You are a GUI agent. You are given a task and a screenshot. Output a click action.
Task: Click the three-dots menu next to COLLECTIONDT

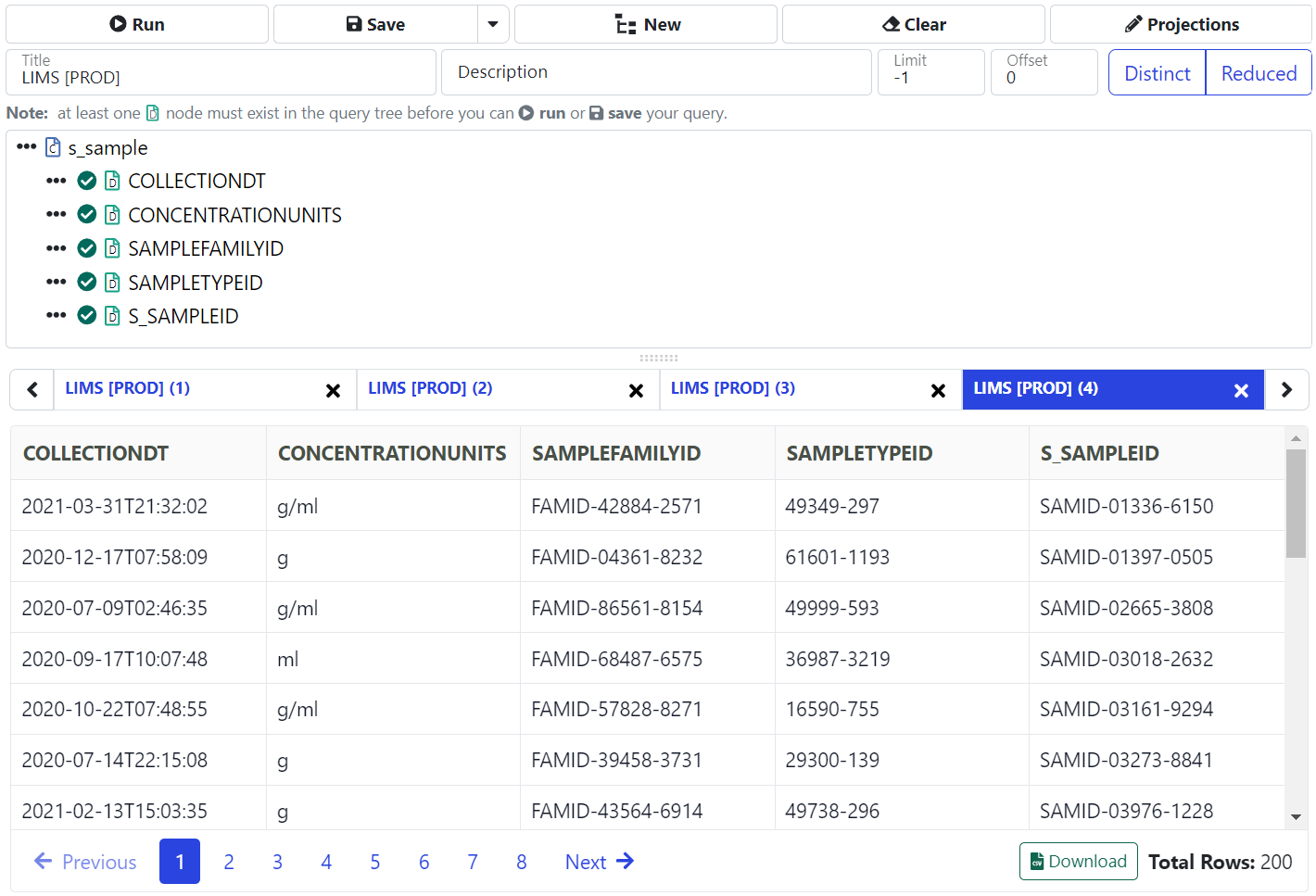pos(57,181)
